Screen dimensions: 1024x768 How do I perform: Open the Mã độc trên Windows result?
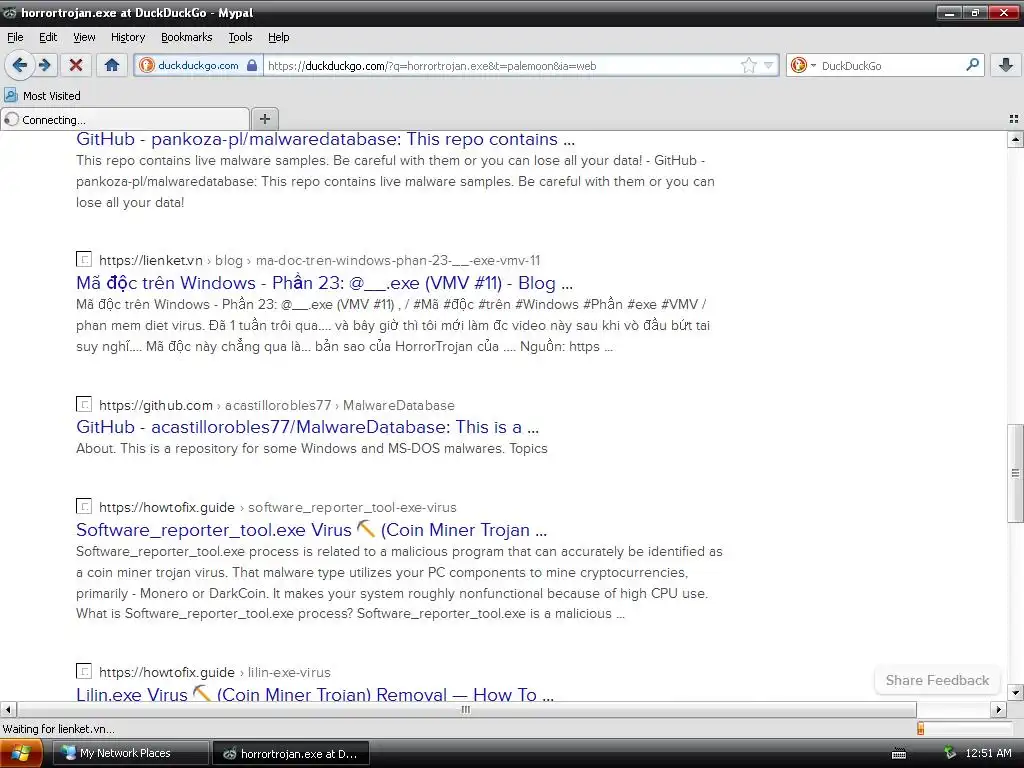pos(324,283)
